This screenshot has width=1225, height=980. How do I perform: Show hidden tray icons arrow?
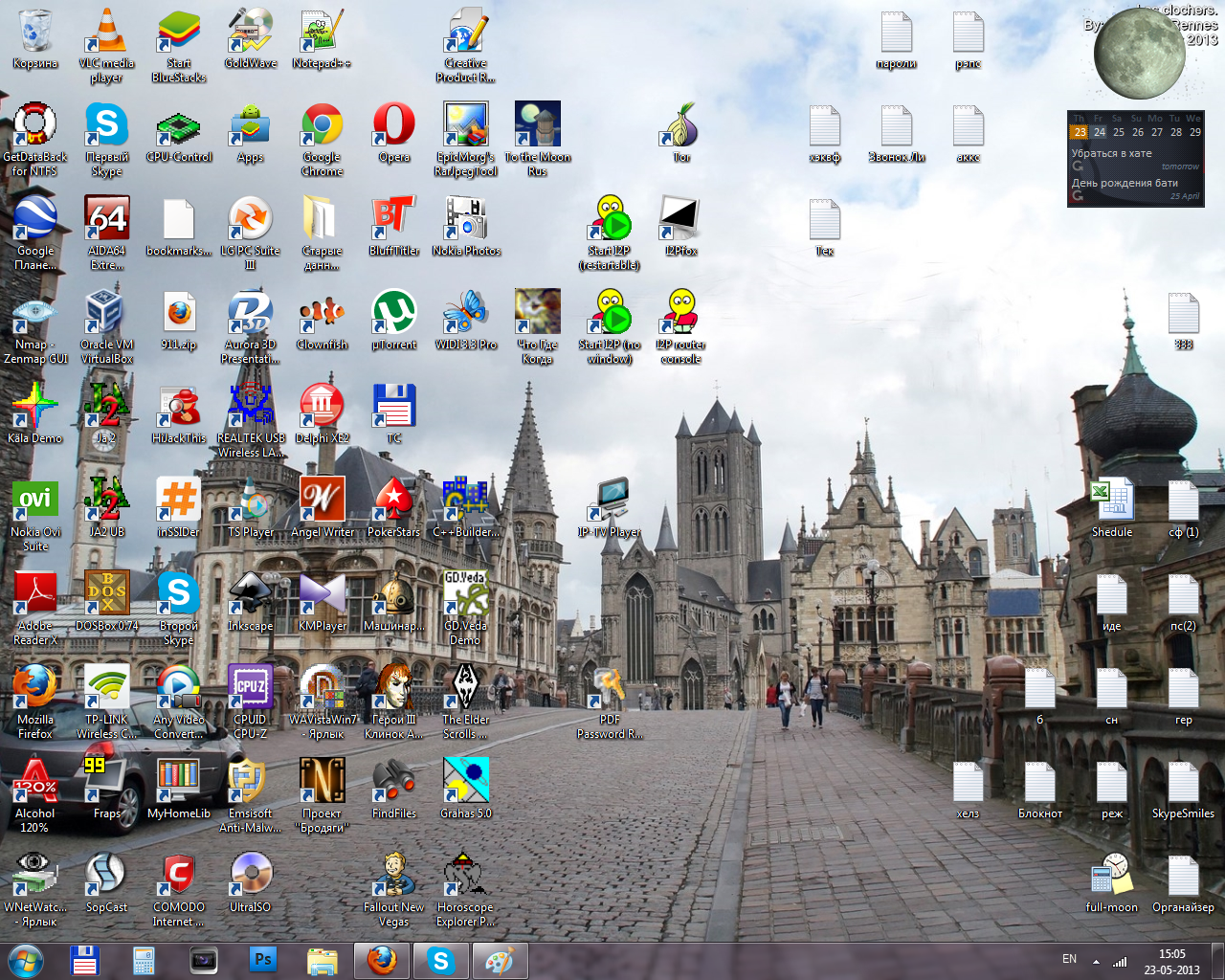tap(1096, 961)
